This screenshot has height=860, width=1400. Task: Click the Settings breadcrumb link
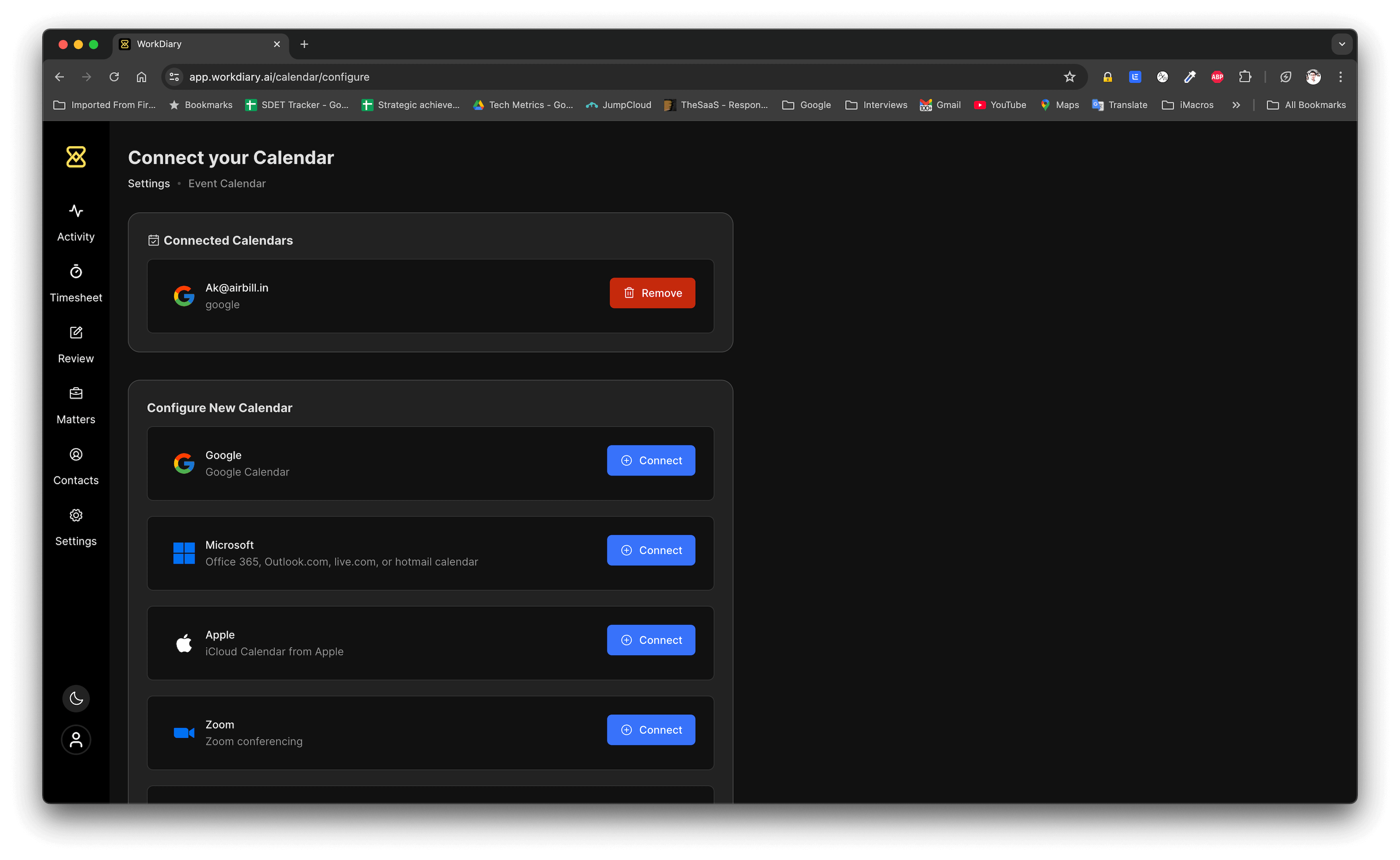pos(149,184)
